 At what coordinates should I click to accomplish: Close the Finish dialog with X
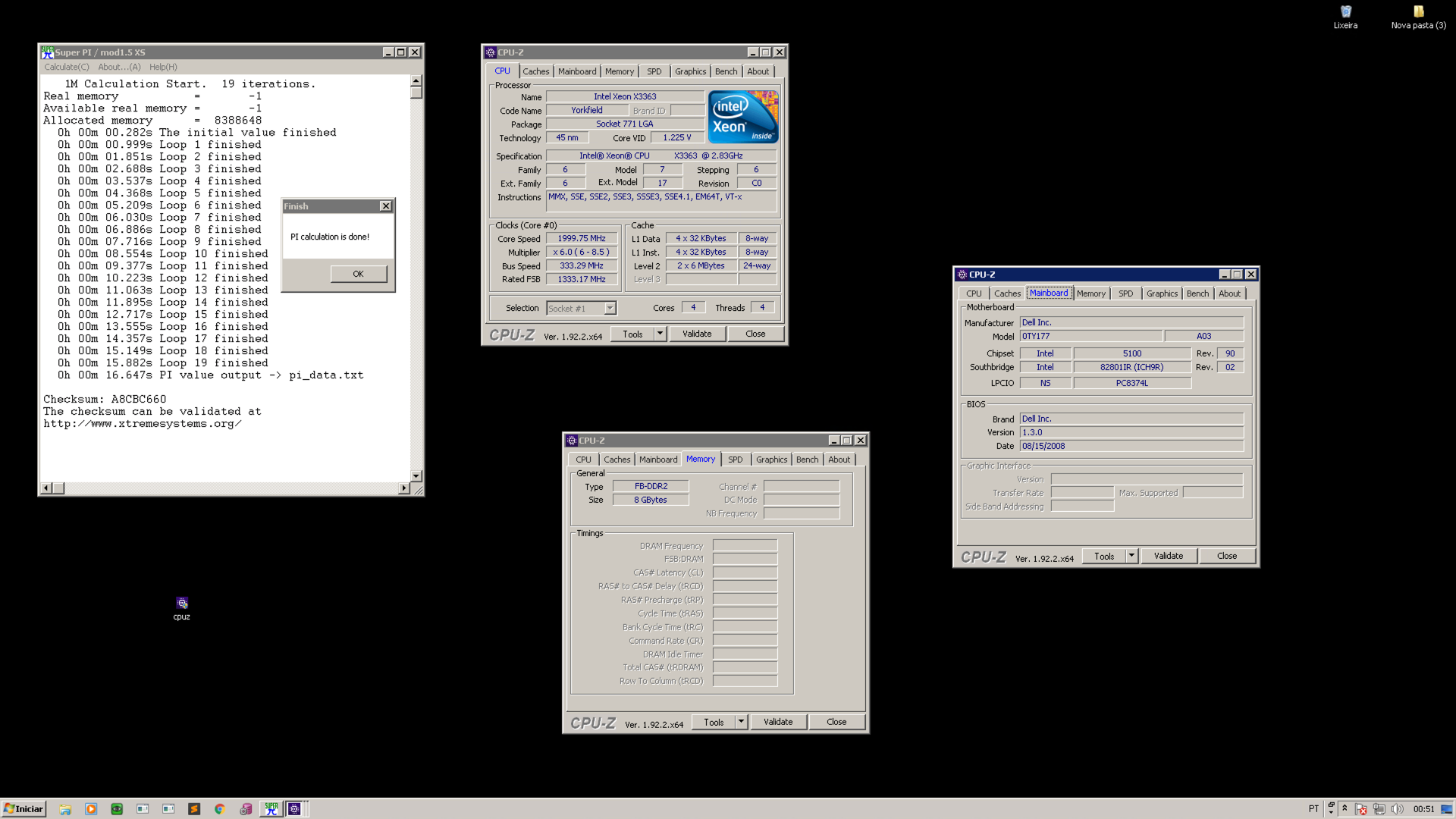pos(386,206)
